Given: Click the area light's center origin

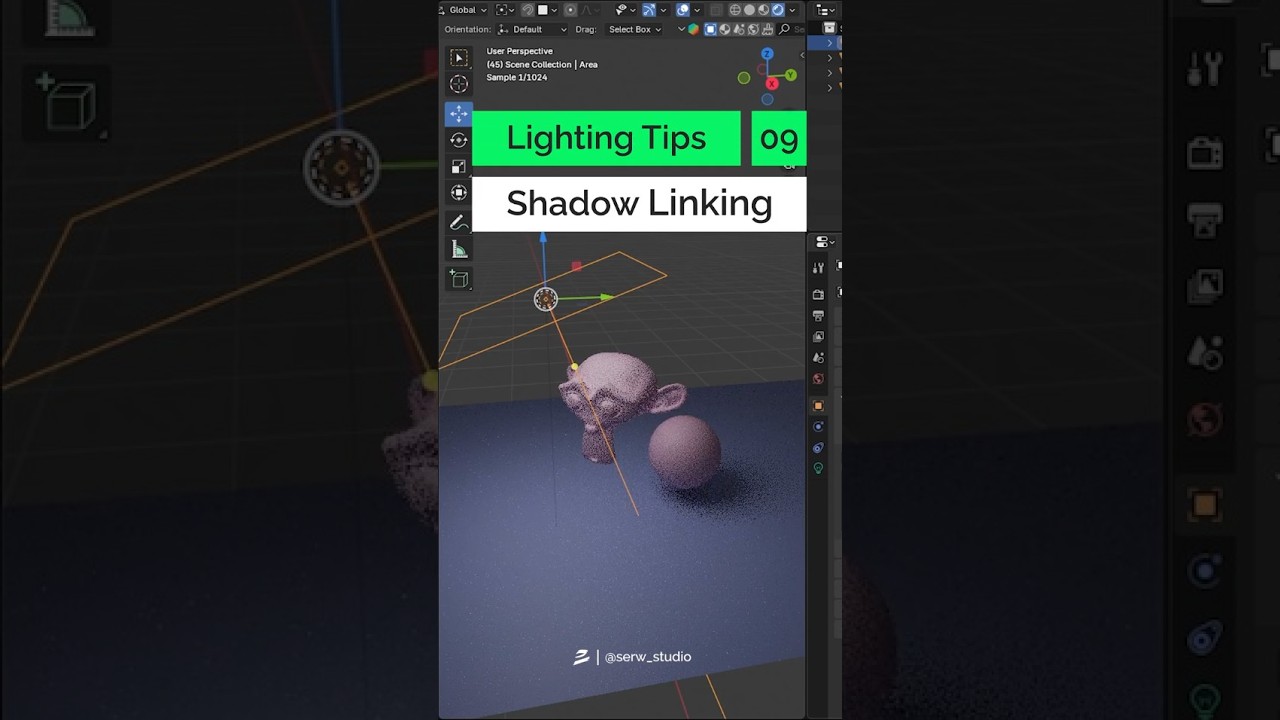Looking at the screenshot, I should 545,299.
